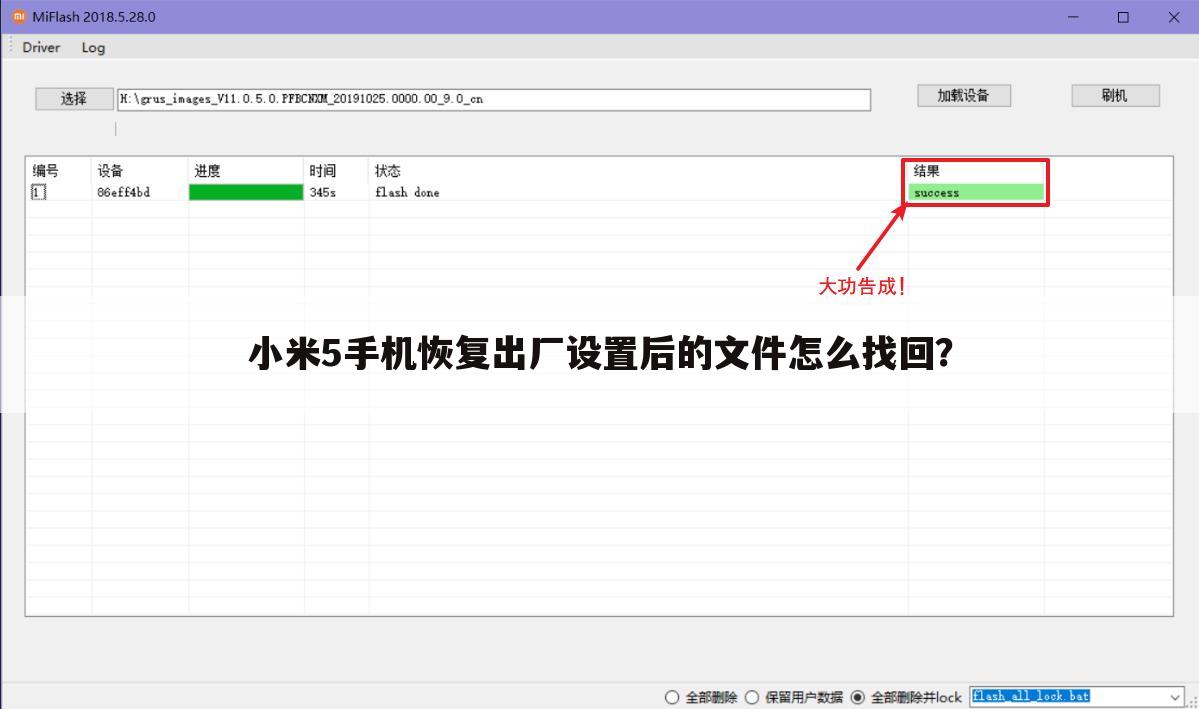Click the green success result cell
Image resolution: width=1199 pixels, height=709 pixels.
point(976,193)
